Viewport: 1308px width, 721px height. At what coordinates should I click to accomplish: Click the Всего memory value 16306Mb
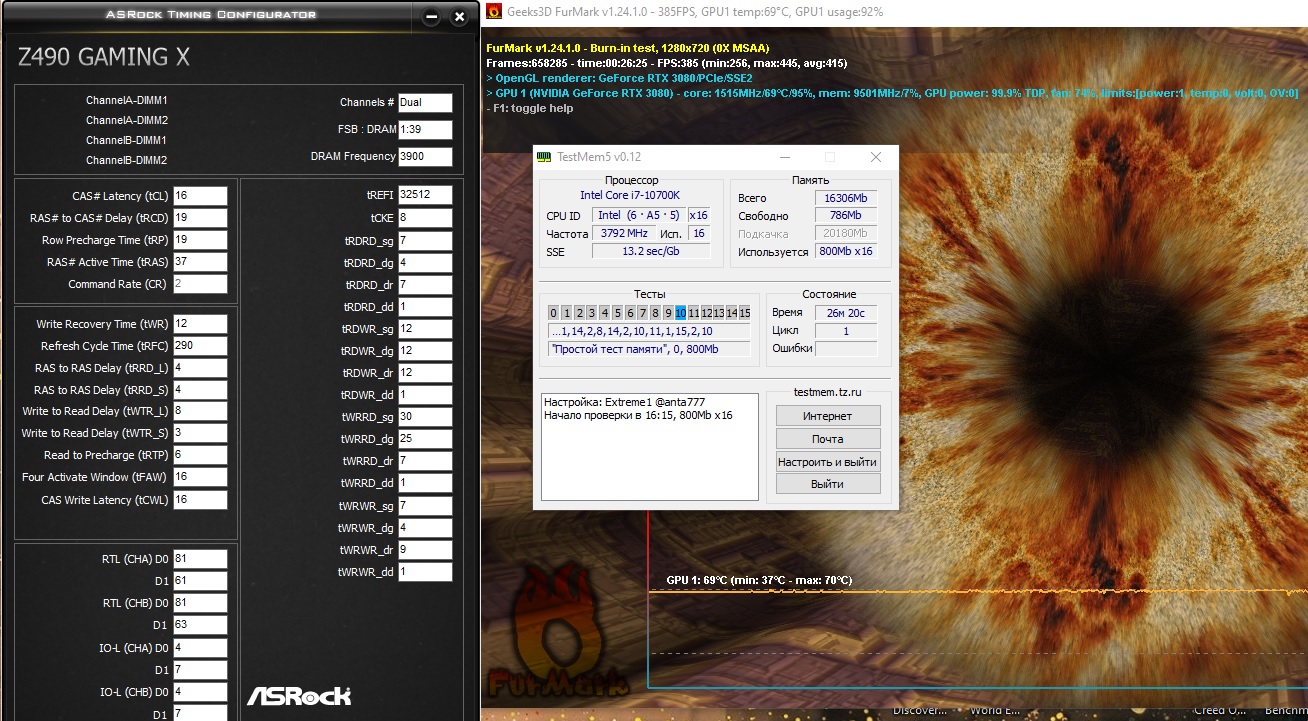point(846,199)
